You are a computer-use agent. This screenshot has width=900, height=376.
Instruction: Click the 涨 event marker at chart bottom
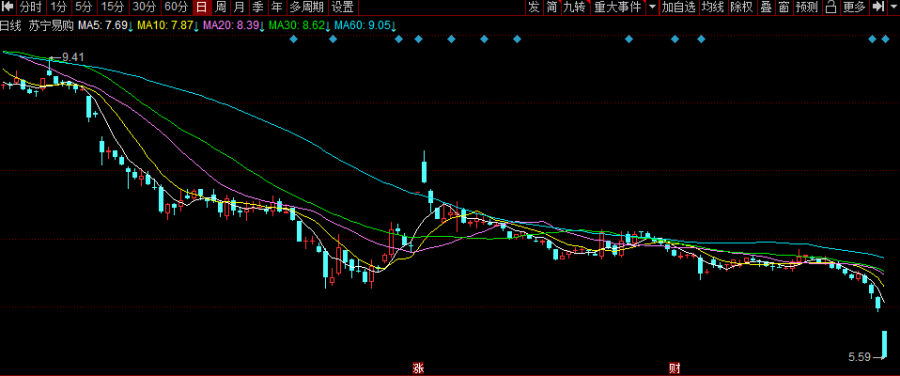(418, 367)
